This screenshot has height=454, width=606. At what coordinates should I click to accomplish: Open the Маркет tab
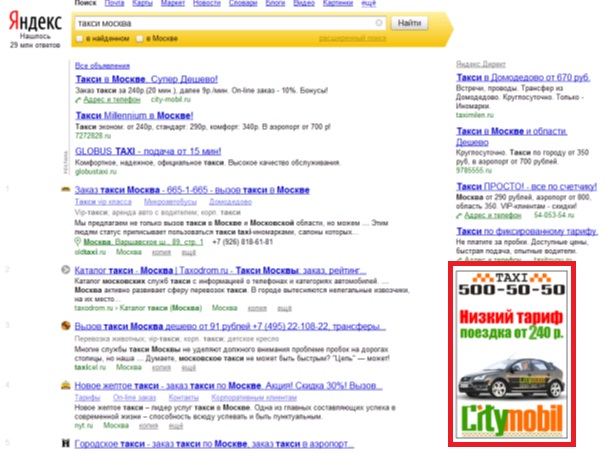pyautogui.click(x=173, y=3)
